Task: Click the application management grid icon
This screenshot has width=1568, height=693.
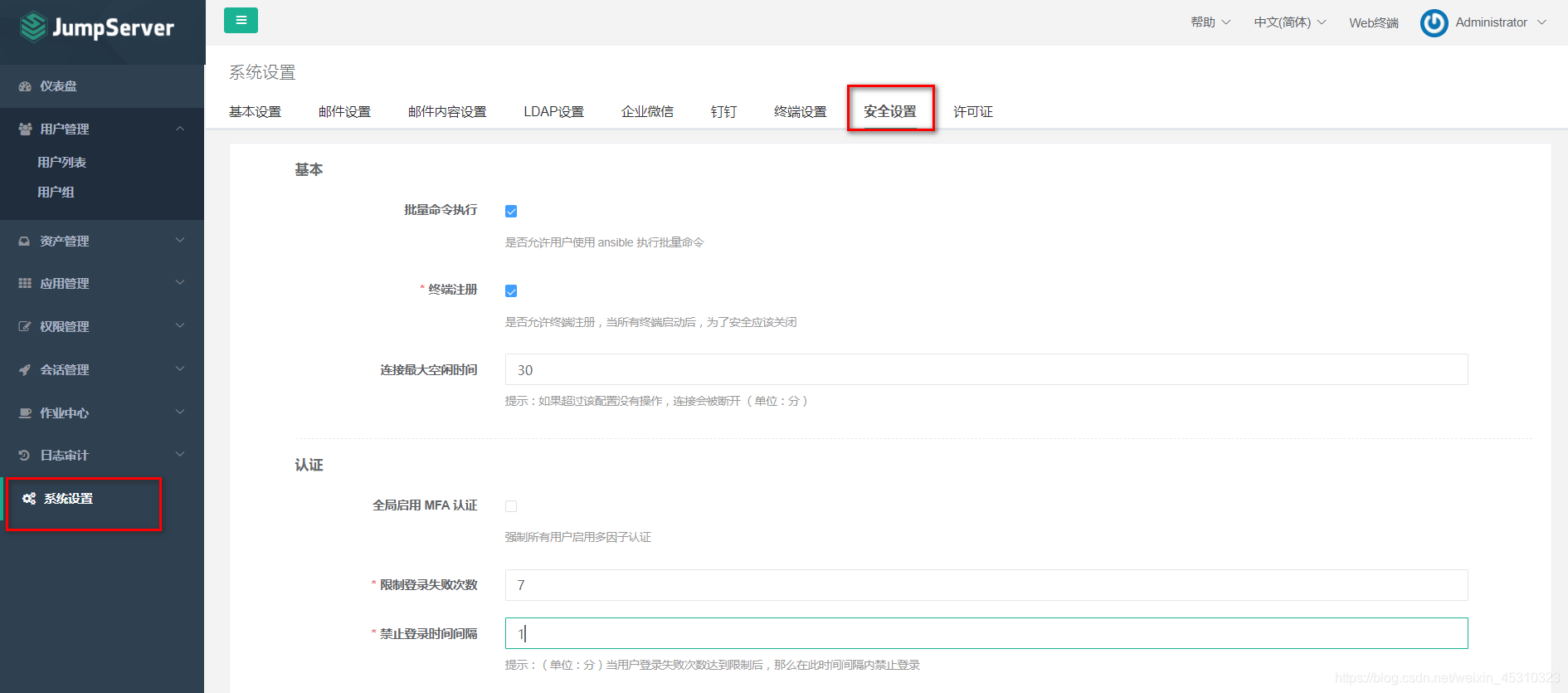Action: tap(25, 283)
